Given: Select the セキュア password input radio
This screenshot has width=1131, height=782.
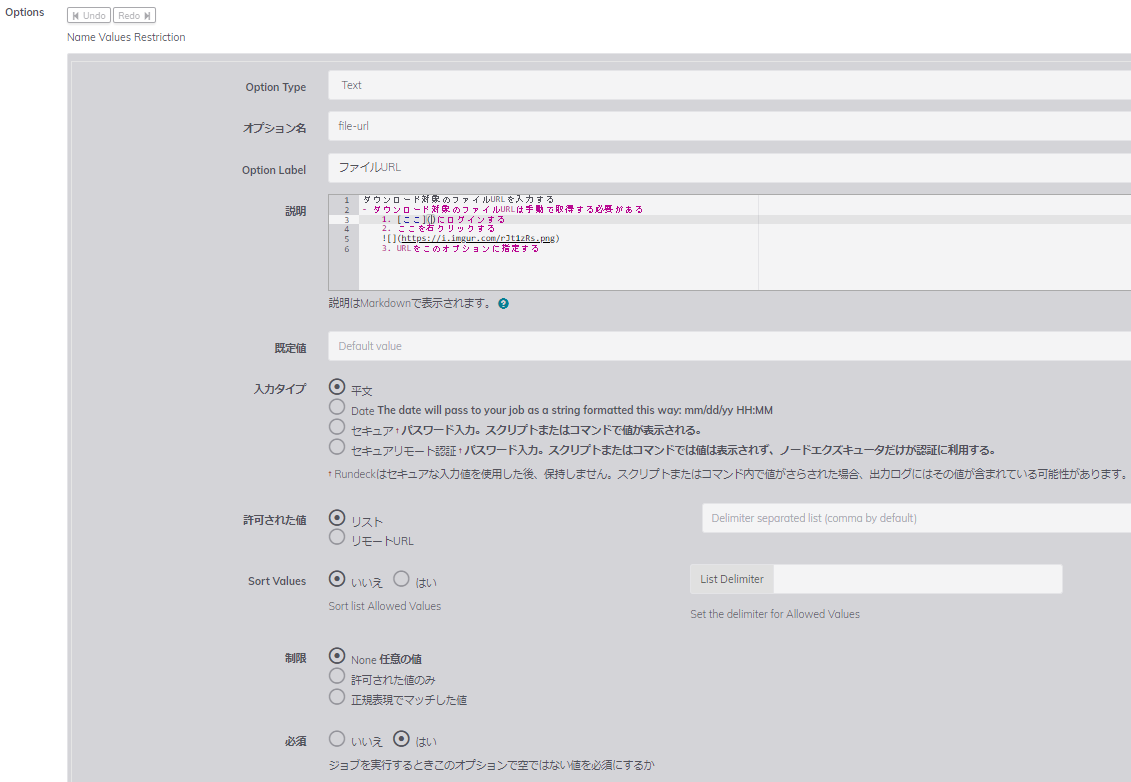Looking at the screenshot, I should (337, 427).
